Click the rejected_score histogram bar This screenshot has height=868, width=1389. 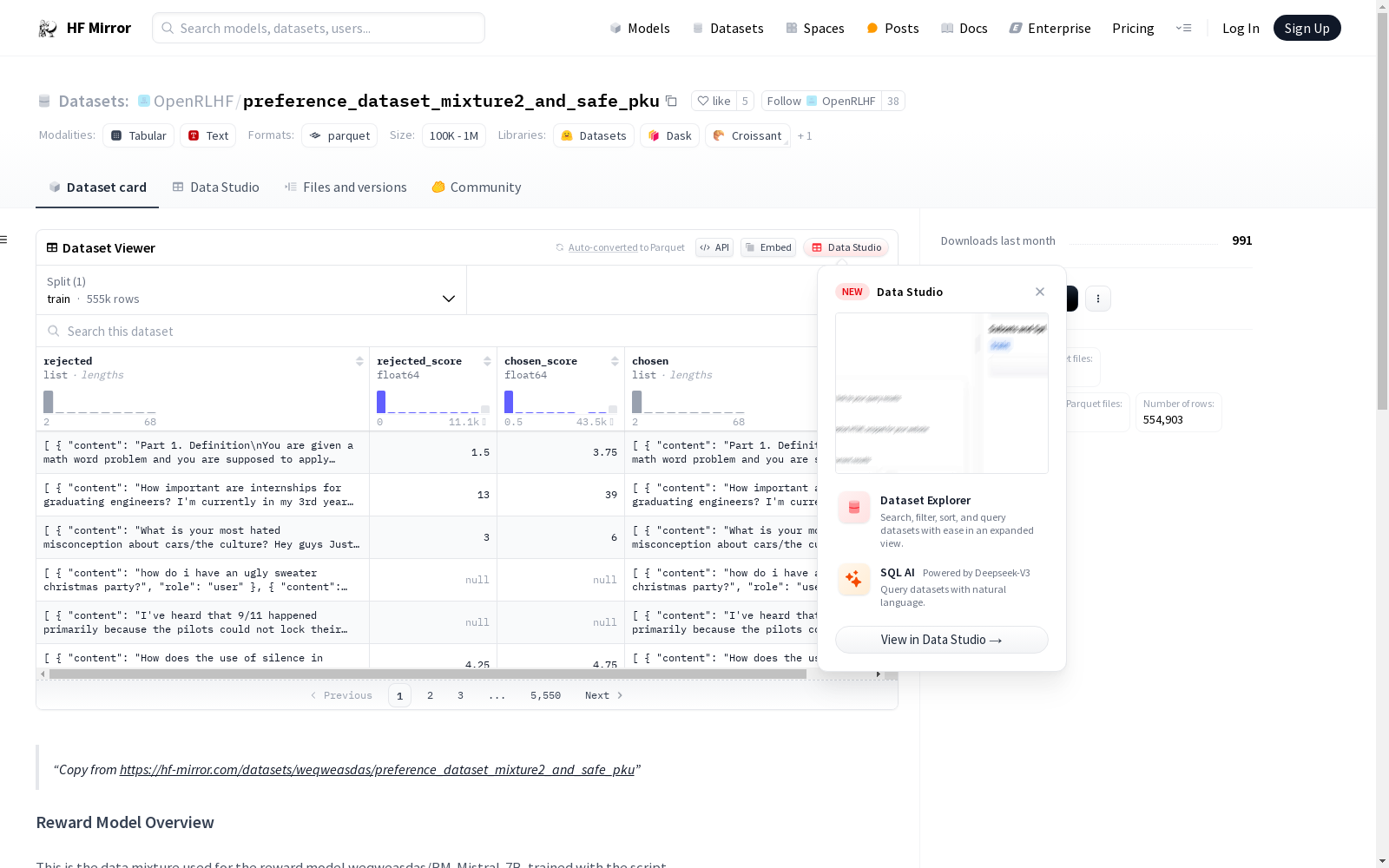pyautogui.click(x=381, y=402)
